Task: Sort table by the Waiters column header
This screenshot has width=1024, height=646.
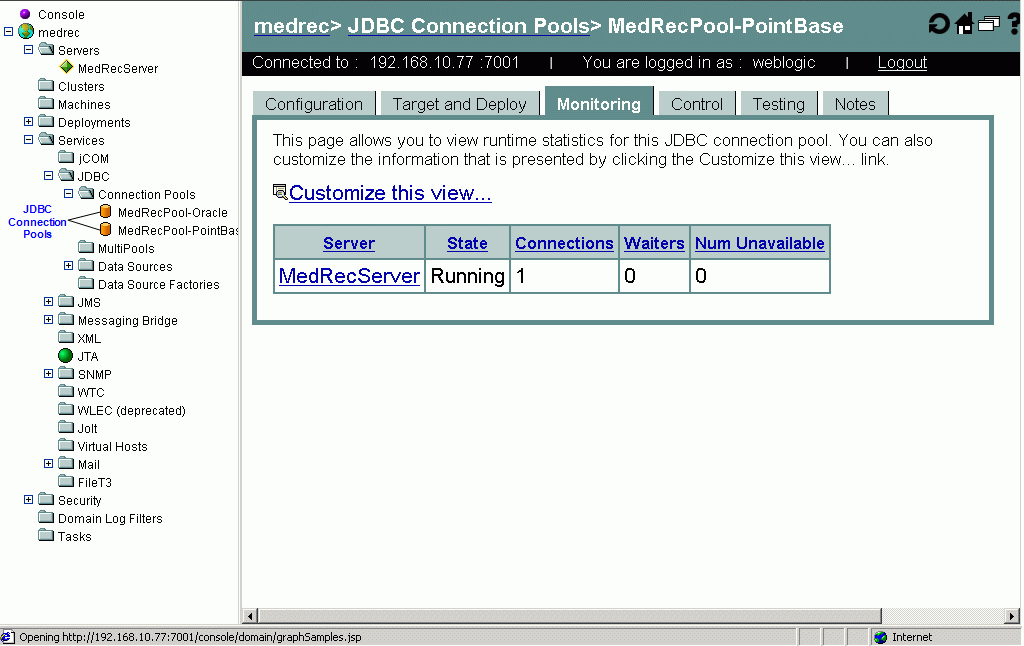Action: (x=654, y=243)
